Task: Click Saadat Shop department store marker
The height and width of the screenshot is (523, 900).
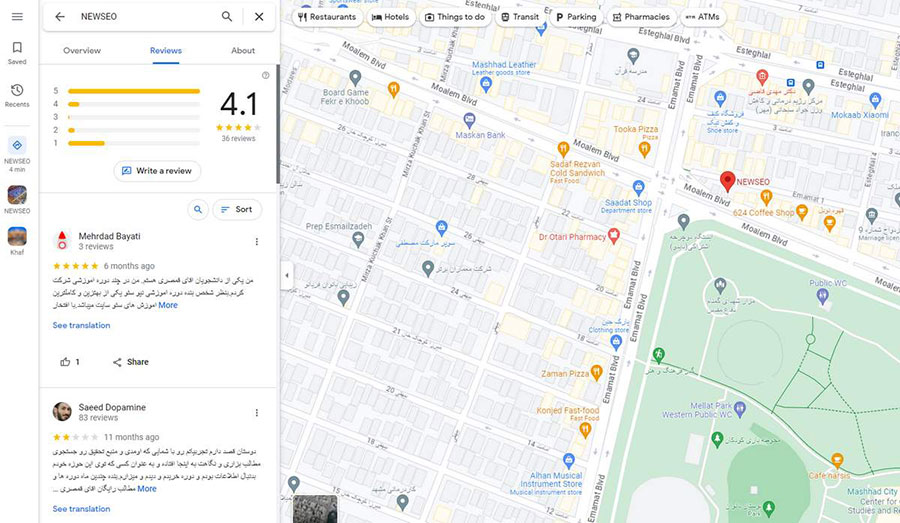Action: click(638, 187)
